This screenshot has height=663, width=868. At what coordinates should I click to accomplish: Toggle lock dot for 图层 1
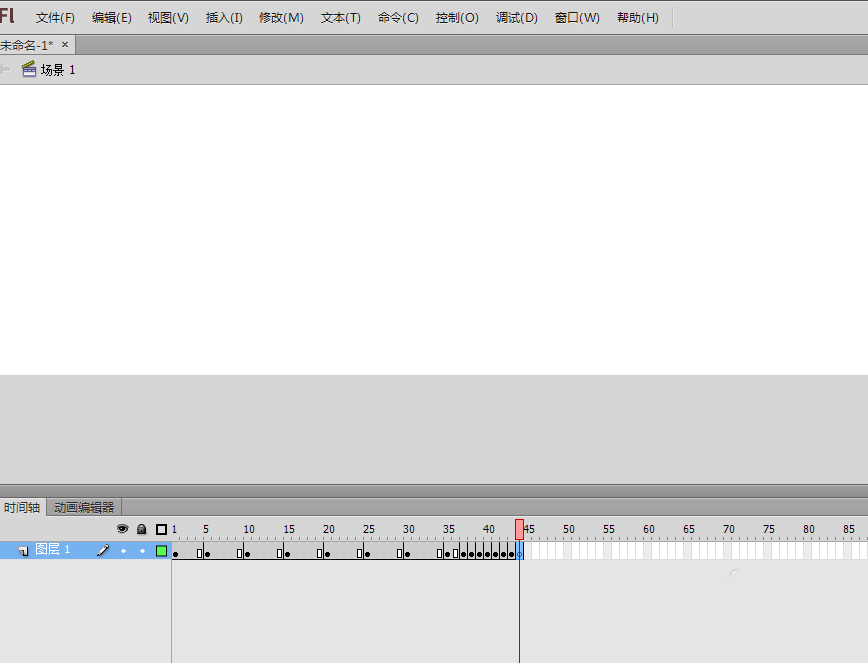pos(142,551)
